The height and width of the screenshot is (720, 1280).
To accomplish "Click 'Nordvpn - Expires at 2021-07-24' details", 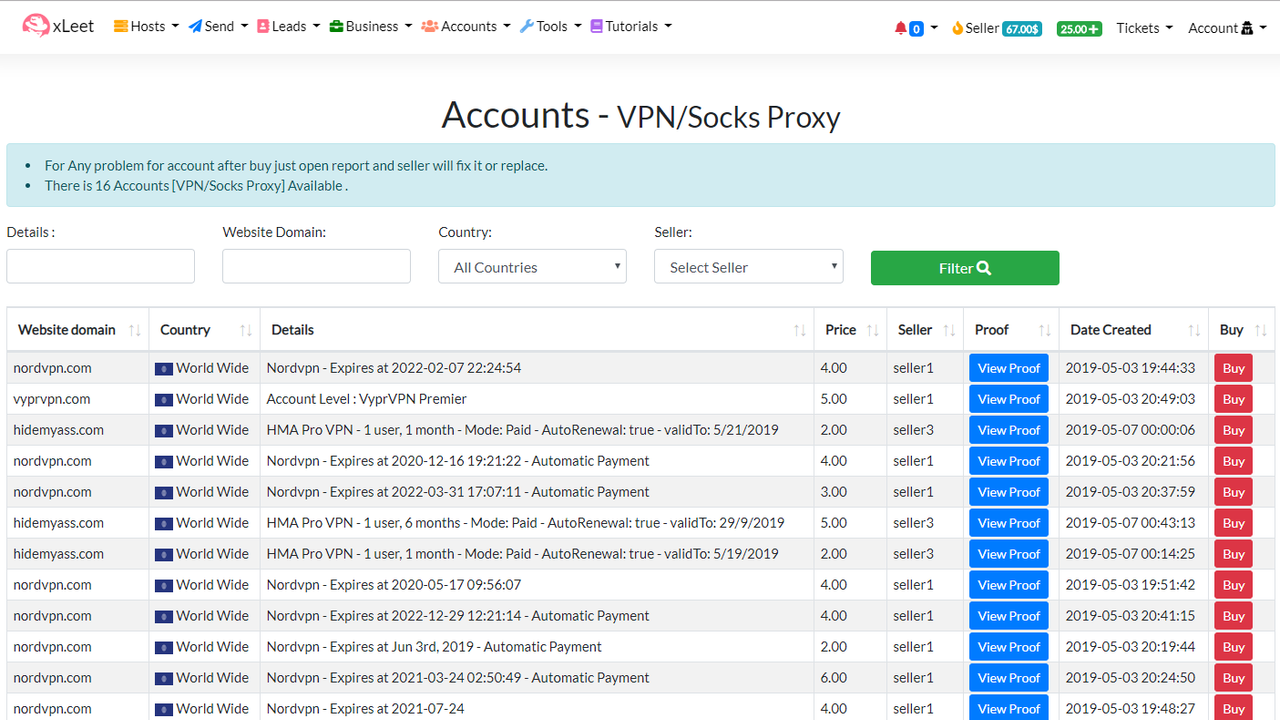I will click(366, 709).
